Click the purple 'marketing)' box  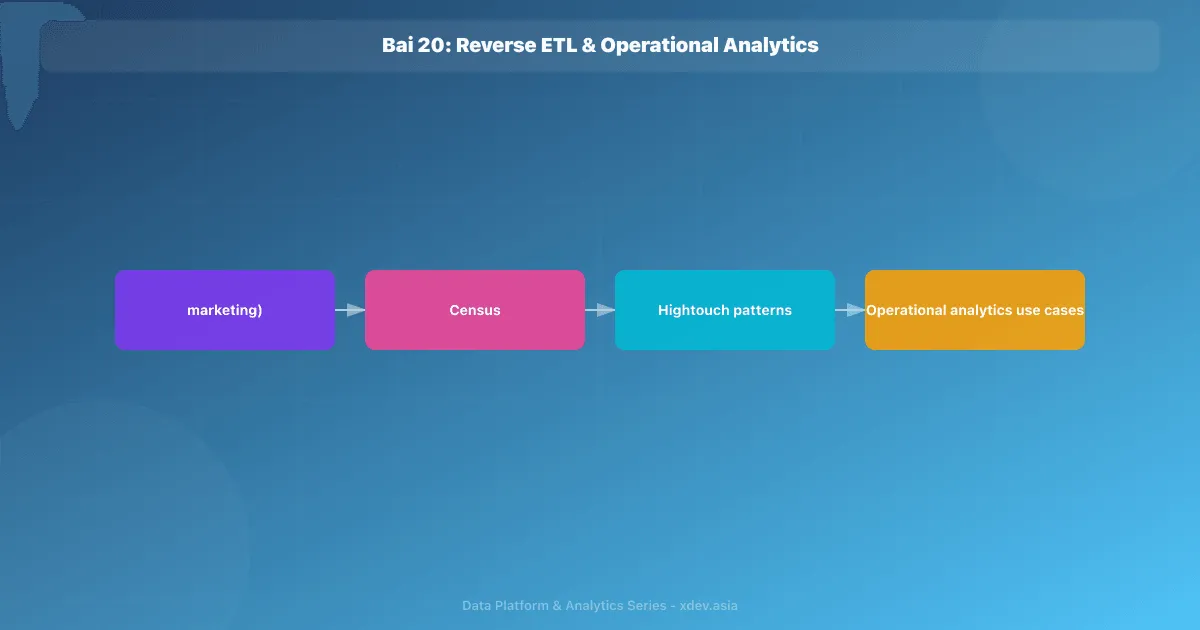(x=225, y=310)
